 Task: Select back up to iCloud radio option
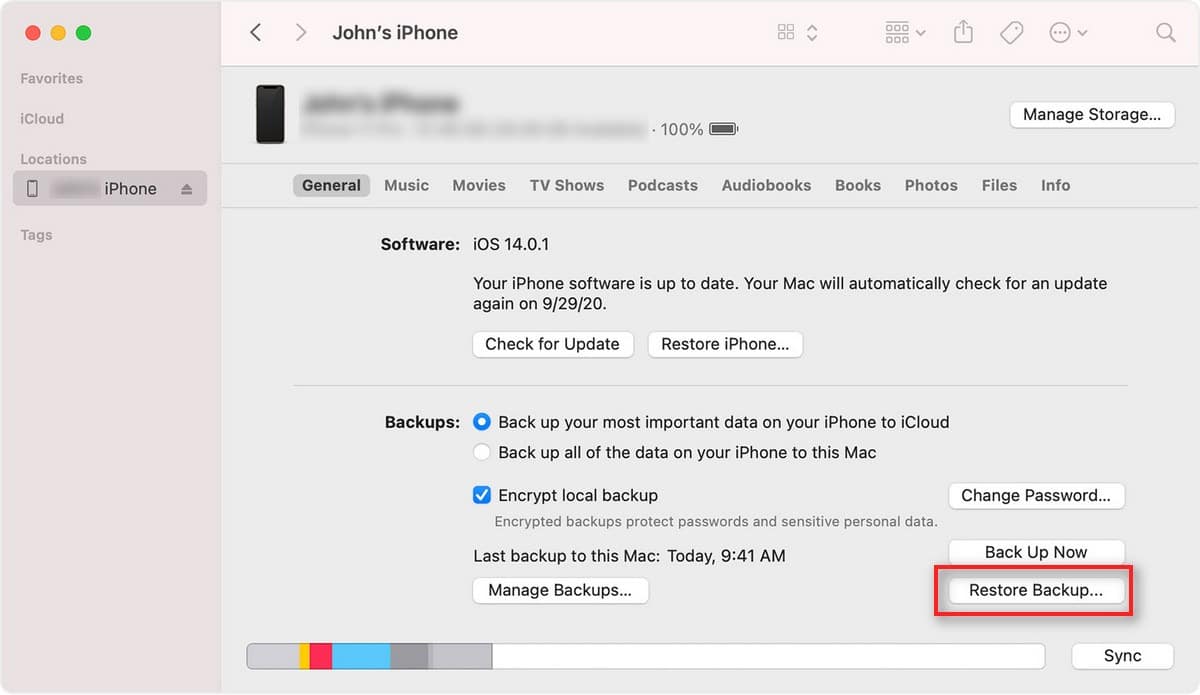(x=482, y=422)
